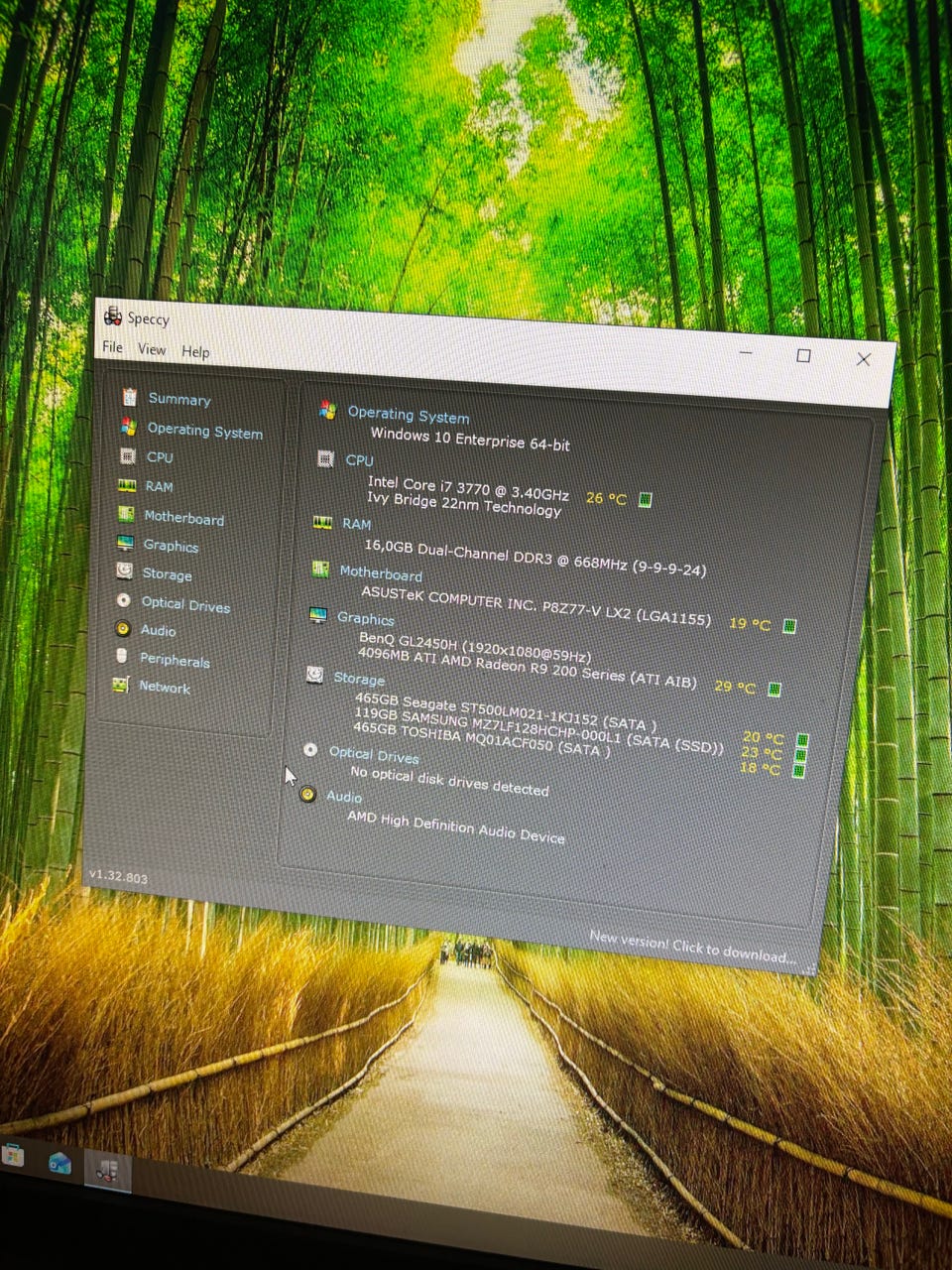
Task: Click the CPU heading link in the summary panel
Action: click(359, 460)
